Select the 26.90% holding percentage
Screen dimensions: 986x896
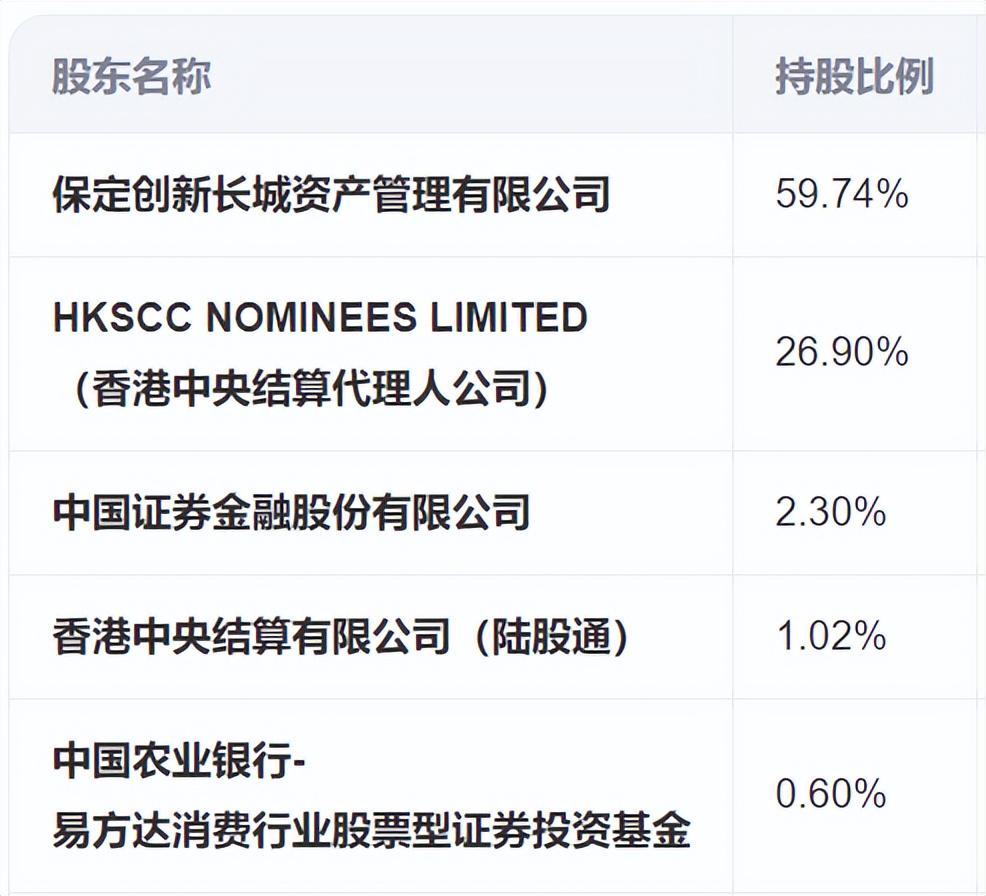(x=841, y=353)
